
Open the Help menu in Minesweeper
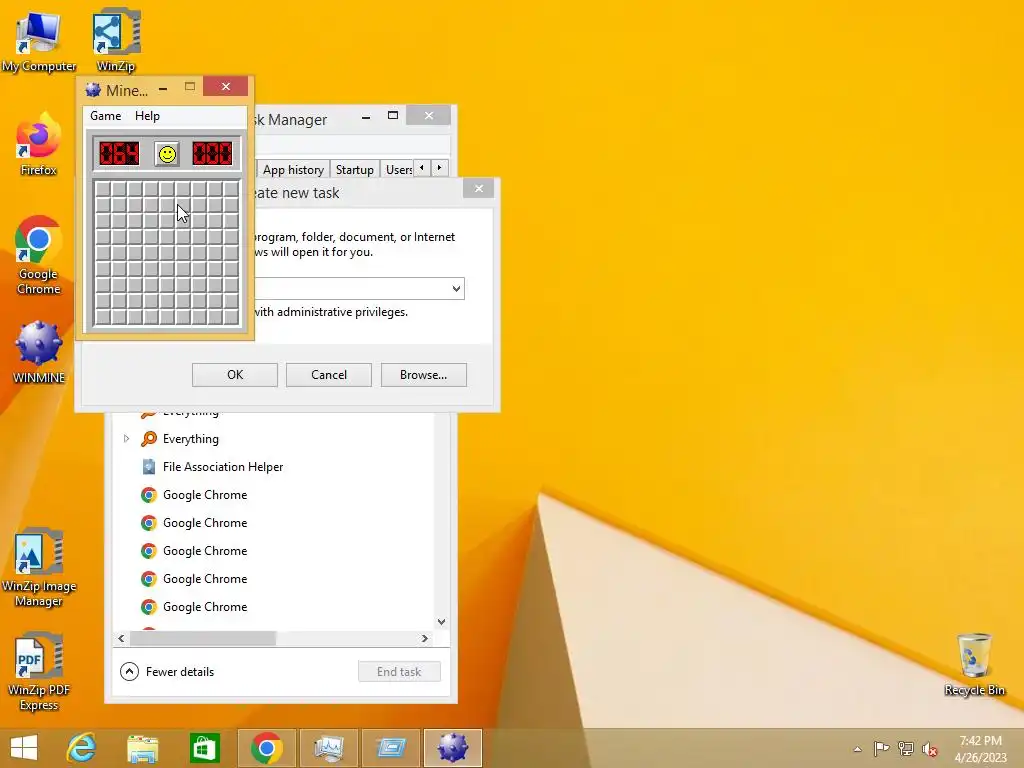pos(148,116)
